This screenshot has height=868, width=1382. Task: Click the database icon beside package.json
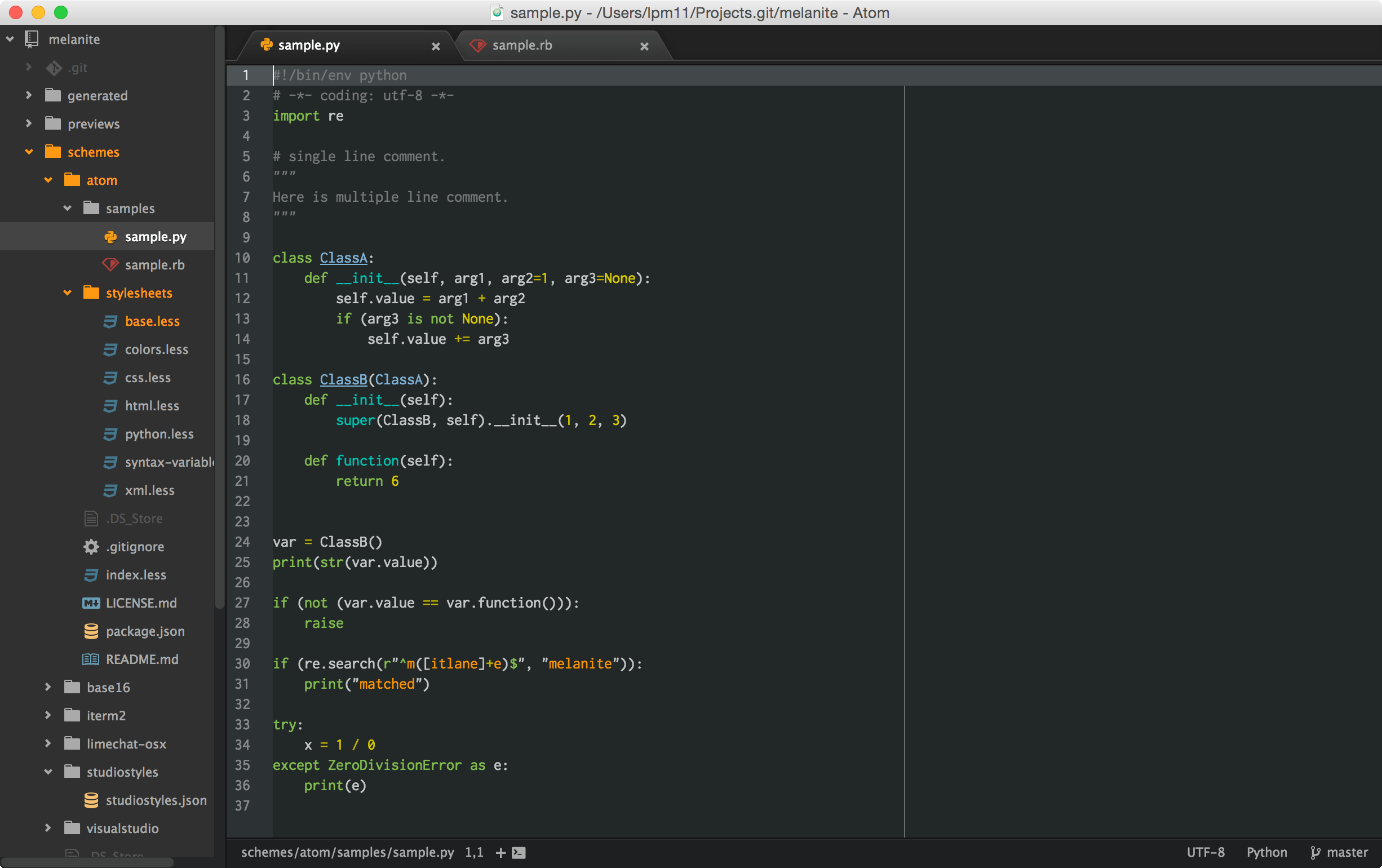point(91,631)
